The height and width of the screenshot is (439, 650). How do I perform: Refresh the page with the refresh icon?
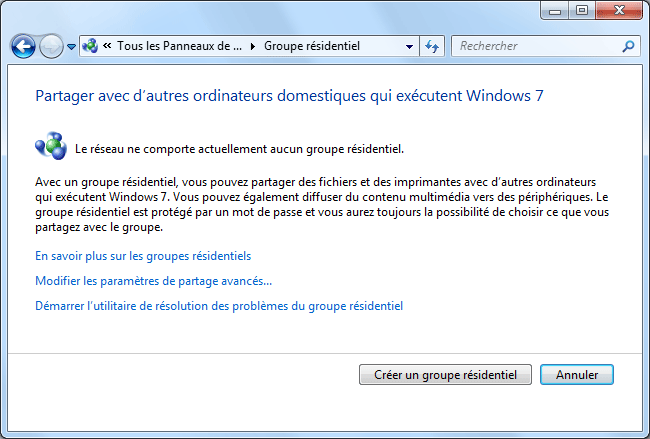coord(432,46)
